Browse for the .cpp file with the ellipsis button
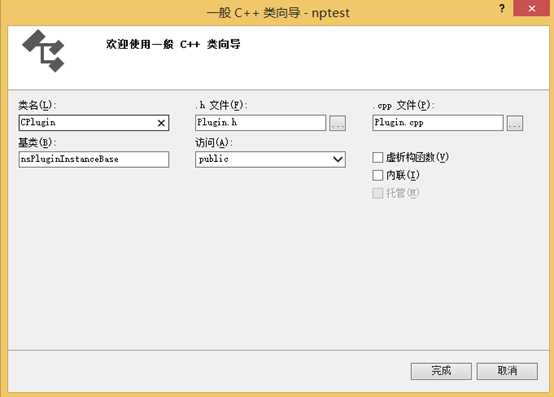This screenshot has width=554, height=397. point(515,123)
